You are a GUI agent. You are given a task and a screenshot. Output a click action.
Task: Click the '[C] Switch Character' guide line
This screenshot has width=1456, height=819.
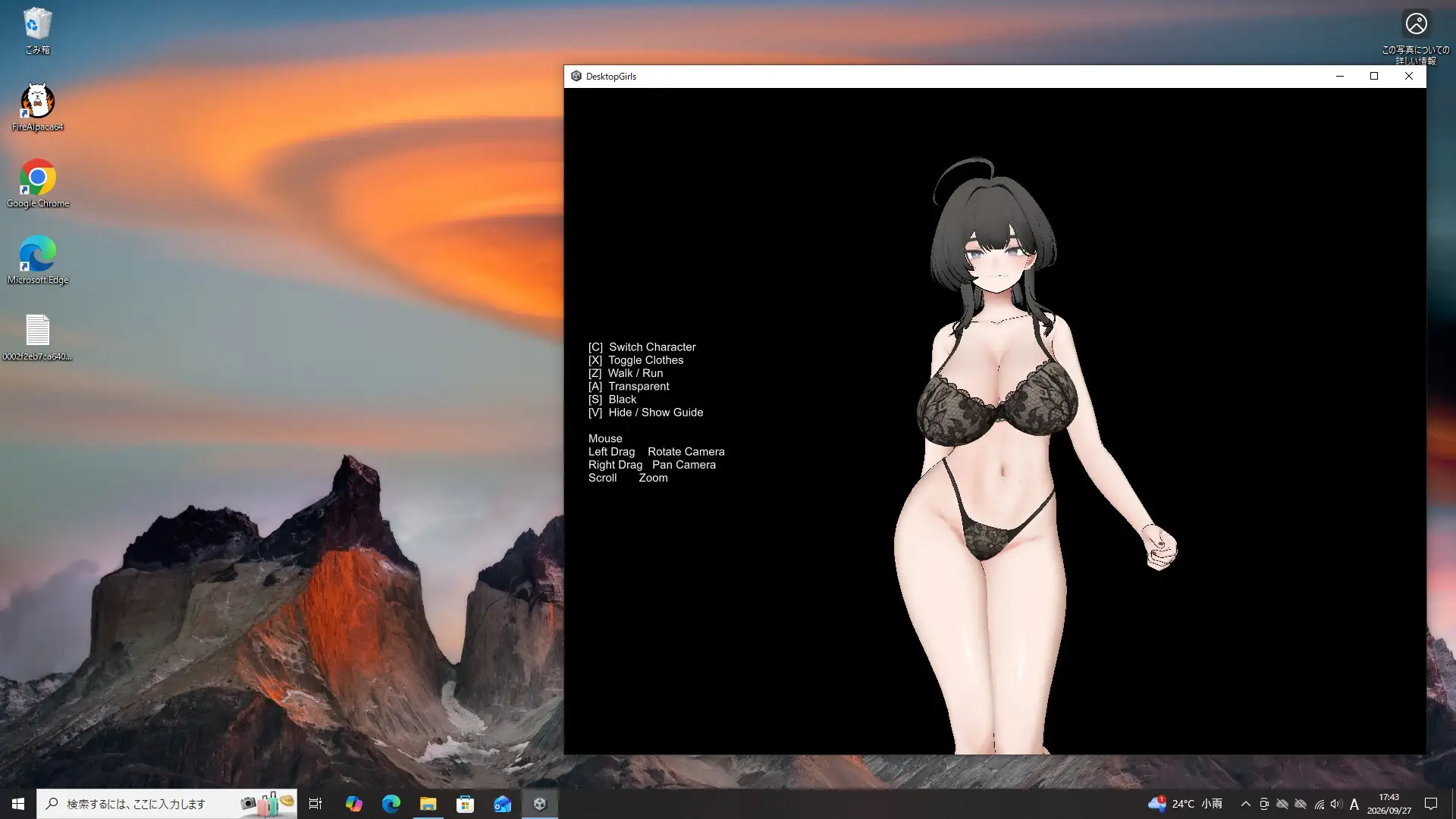tap(642, 347)
